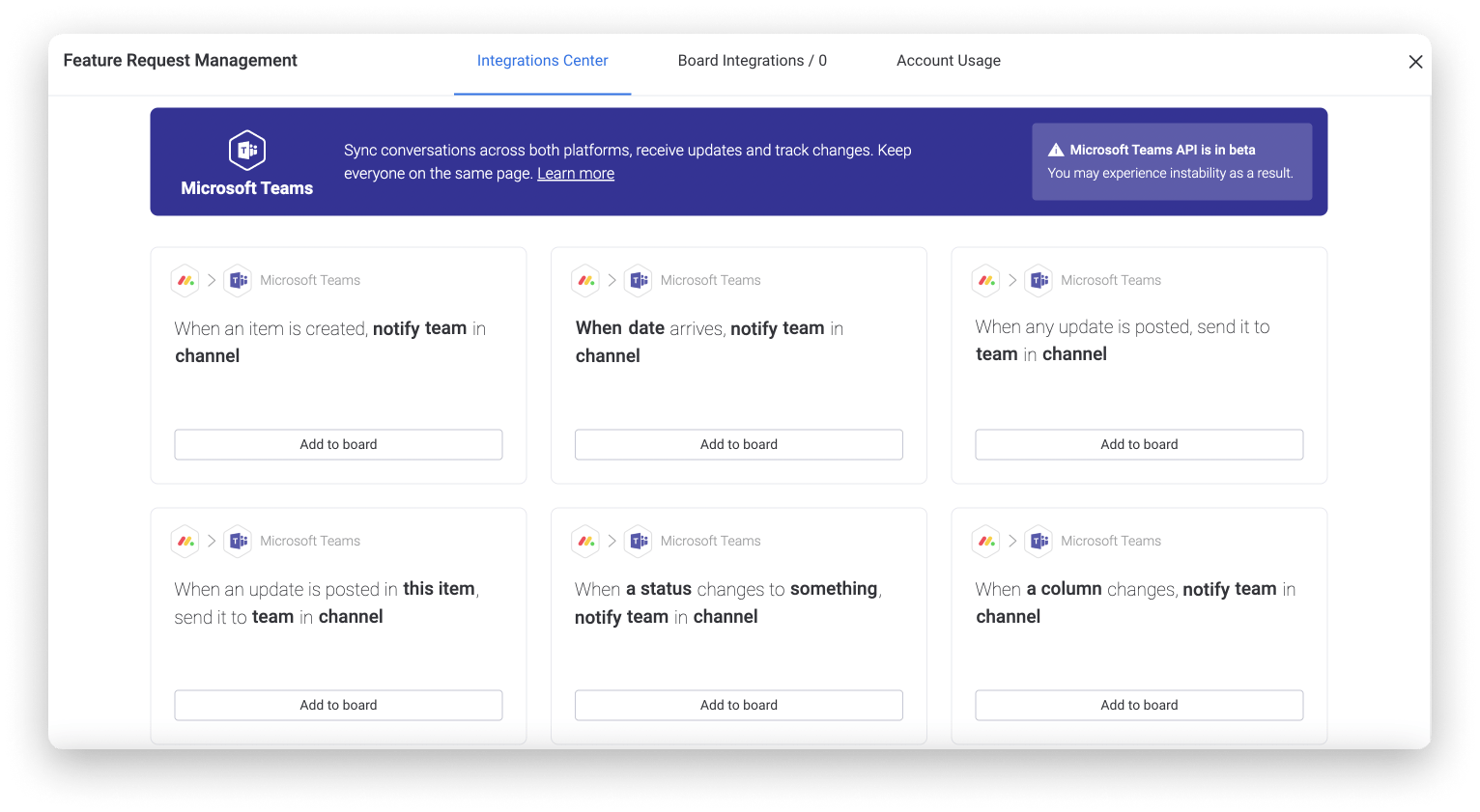Screen dimensions: 1480x812
Task: Open the Learn more link
Action: (x=576, y=173)
